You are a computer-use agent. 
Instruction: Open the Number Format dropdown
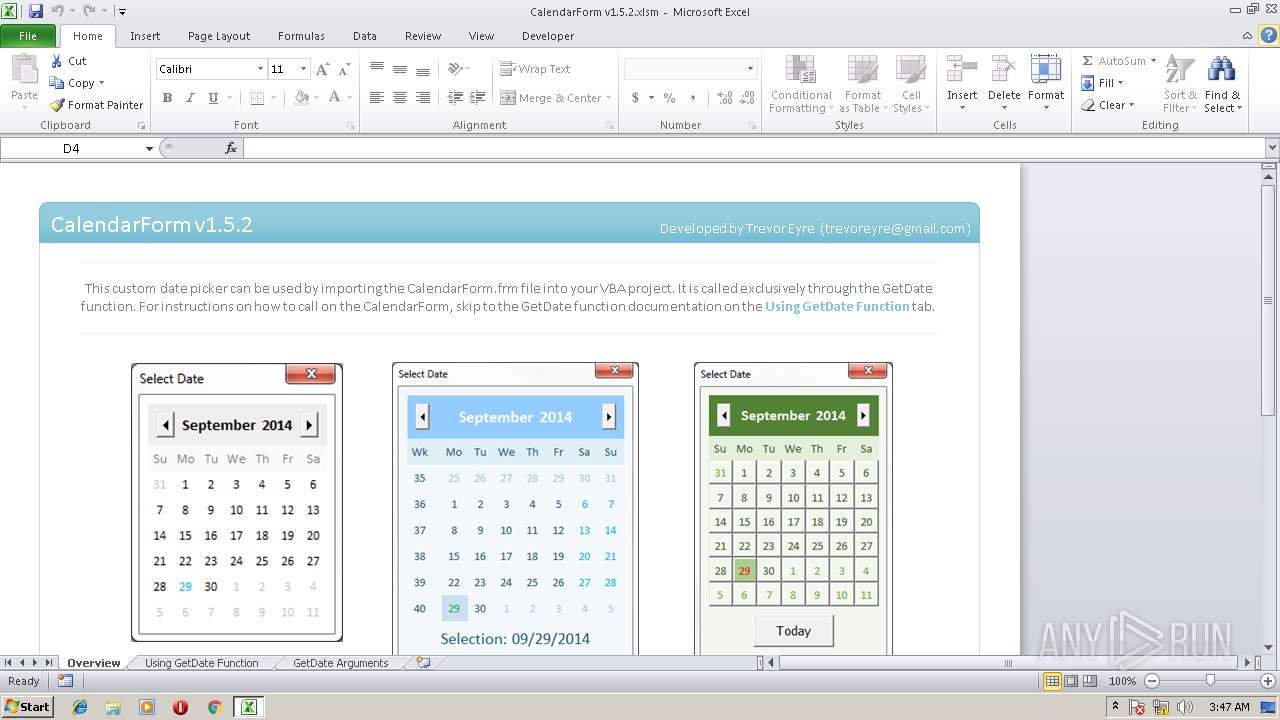coord(750,69)
